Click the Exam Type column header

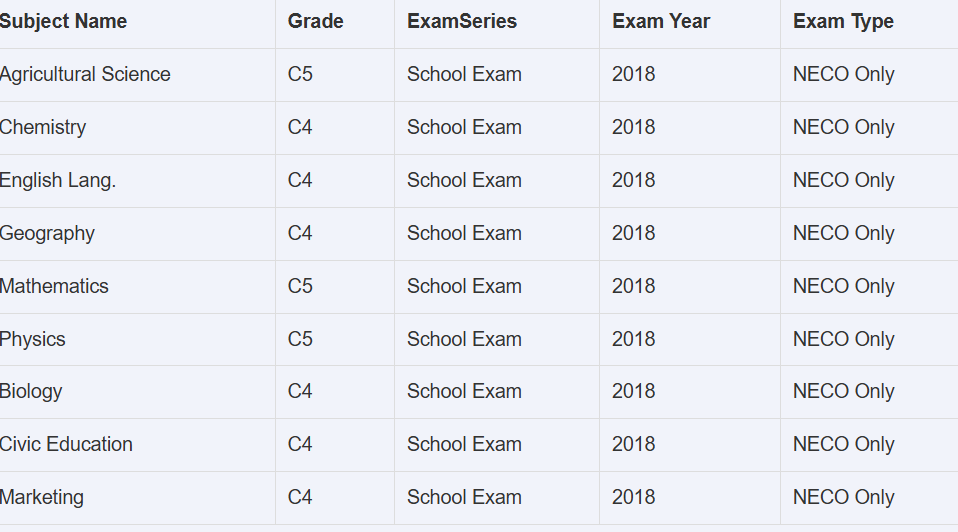tap(843, 21)
